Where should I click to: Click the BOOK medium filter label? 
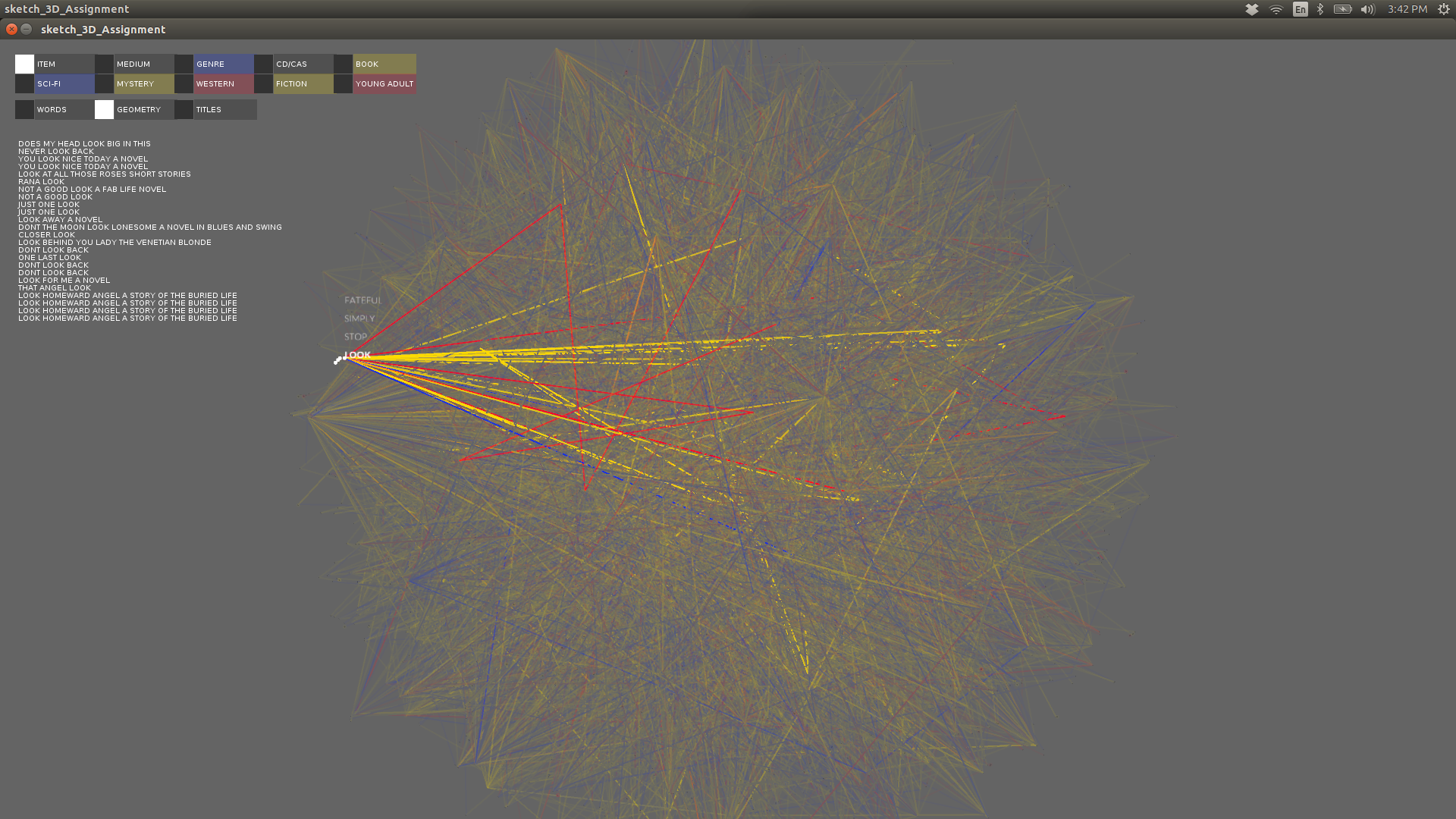(384, 64)
